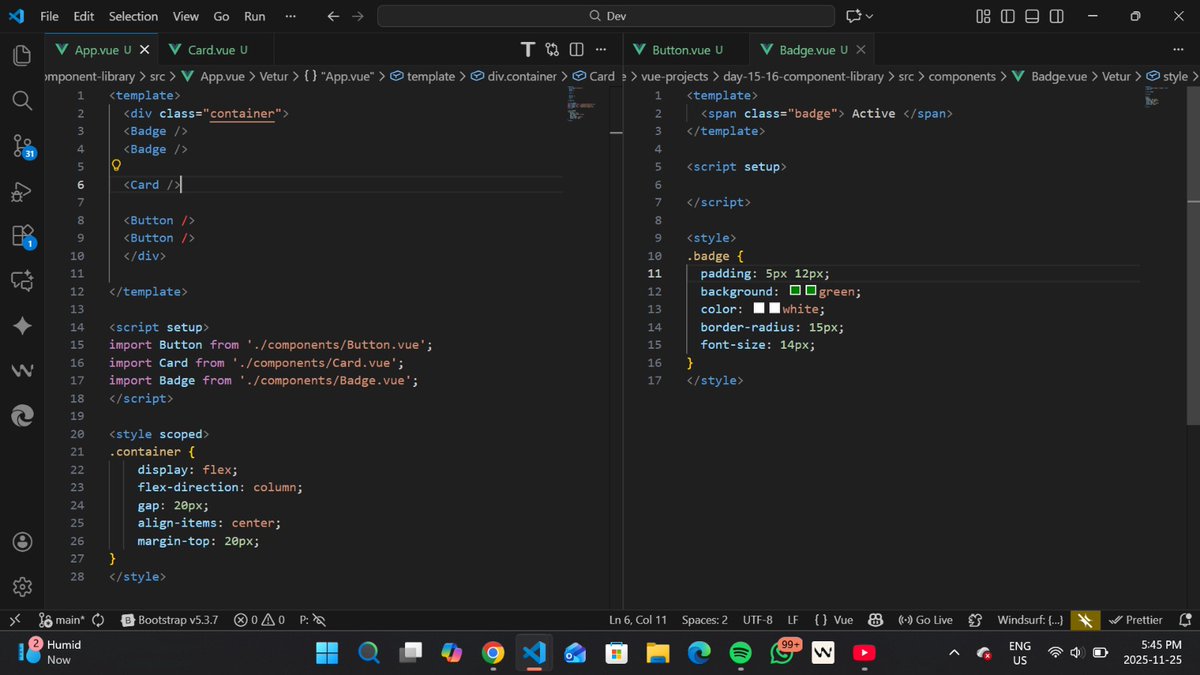Click the main branch in status bar
This screenshot has width=1200, height=675.
pos(63,620)
